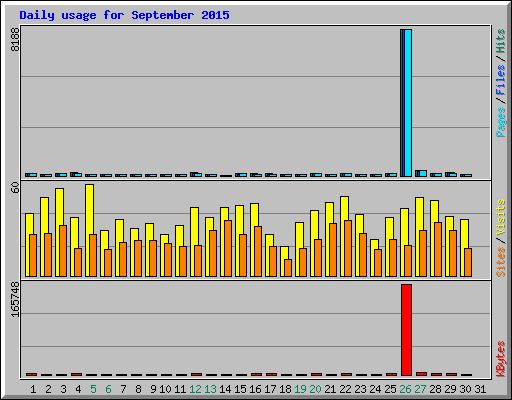The height and width of the screenshot is (400, 512).
Task: Click the 165748 axis value label
Action: coord(15,299)
